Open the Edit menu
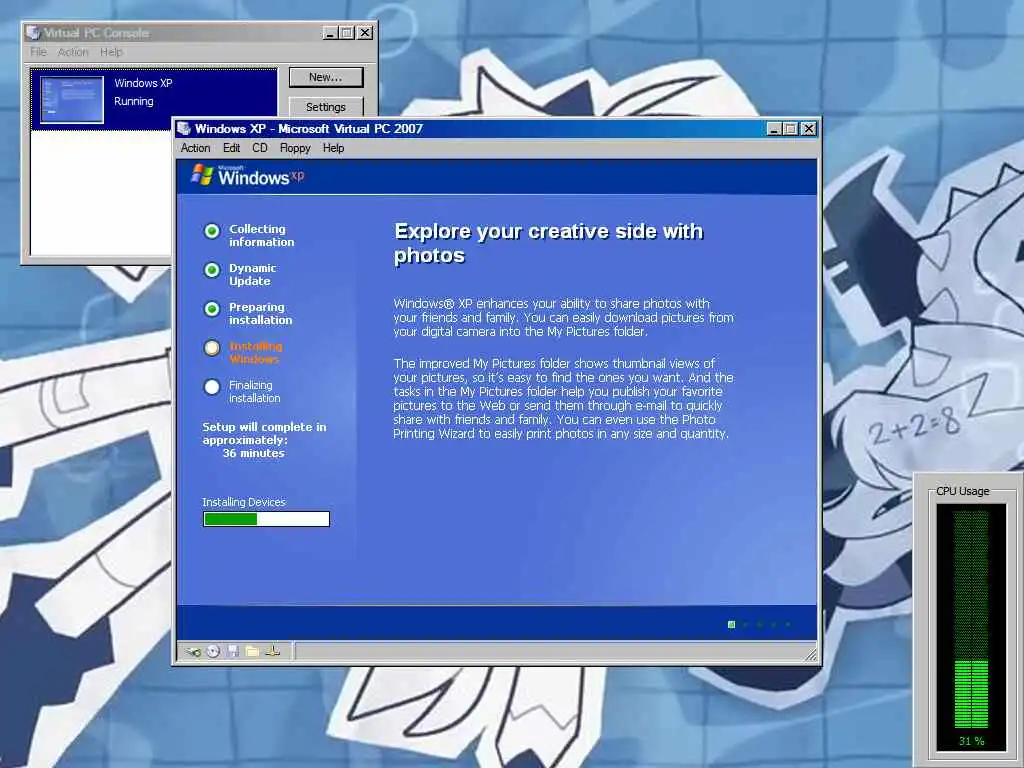This screenshot has height=768, width=1024. pos(231,148)
